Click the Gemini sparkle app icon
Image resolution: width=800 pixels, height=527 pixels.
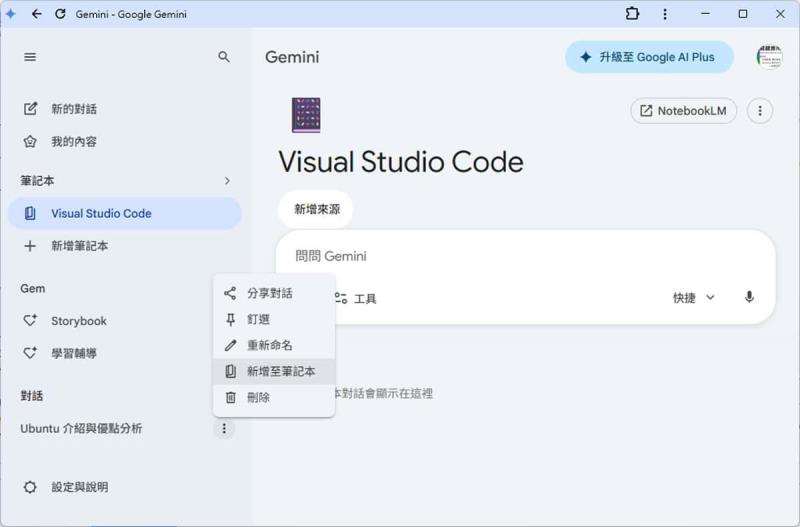10,14
